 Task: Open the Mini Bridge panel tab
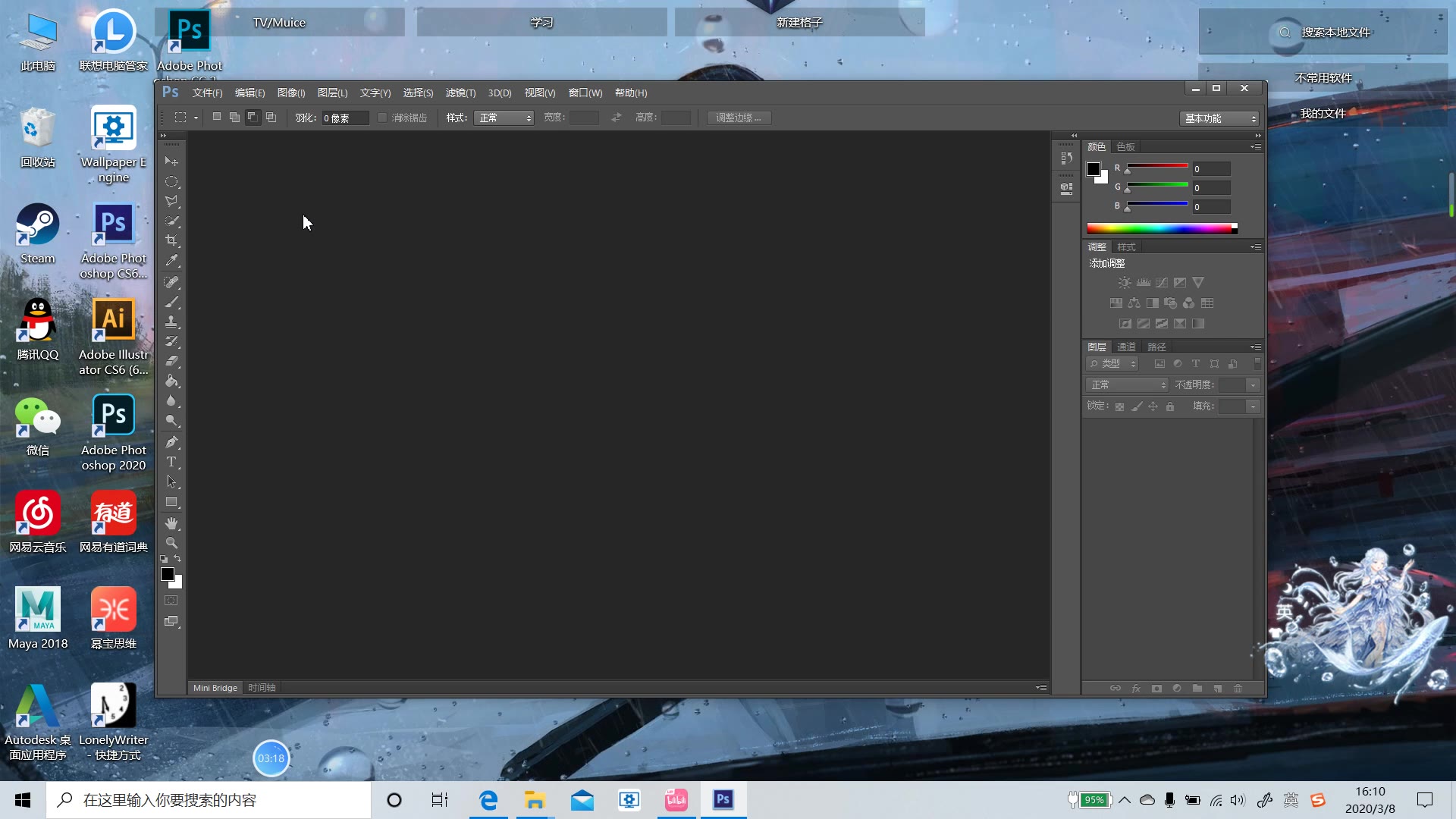click(215, 688)
